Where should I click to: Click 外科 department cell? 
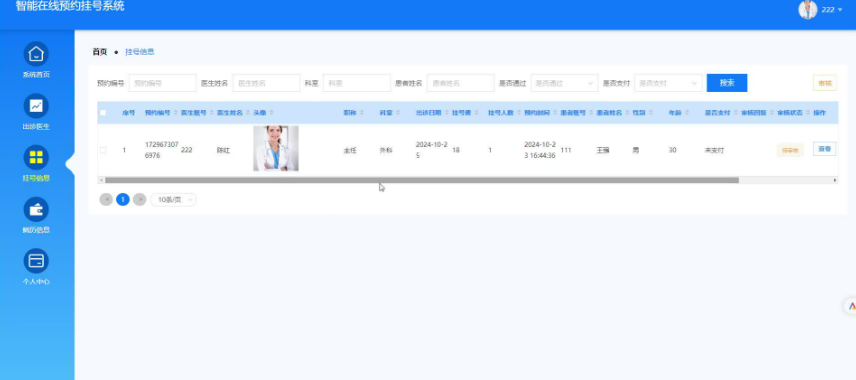(x=386, y=150)
